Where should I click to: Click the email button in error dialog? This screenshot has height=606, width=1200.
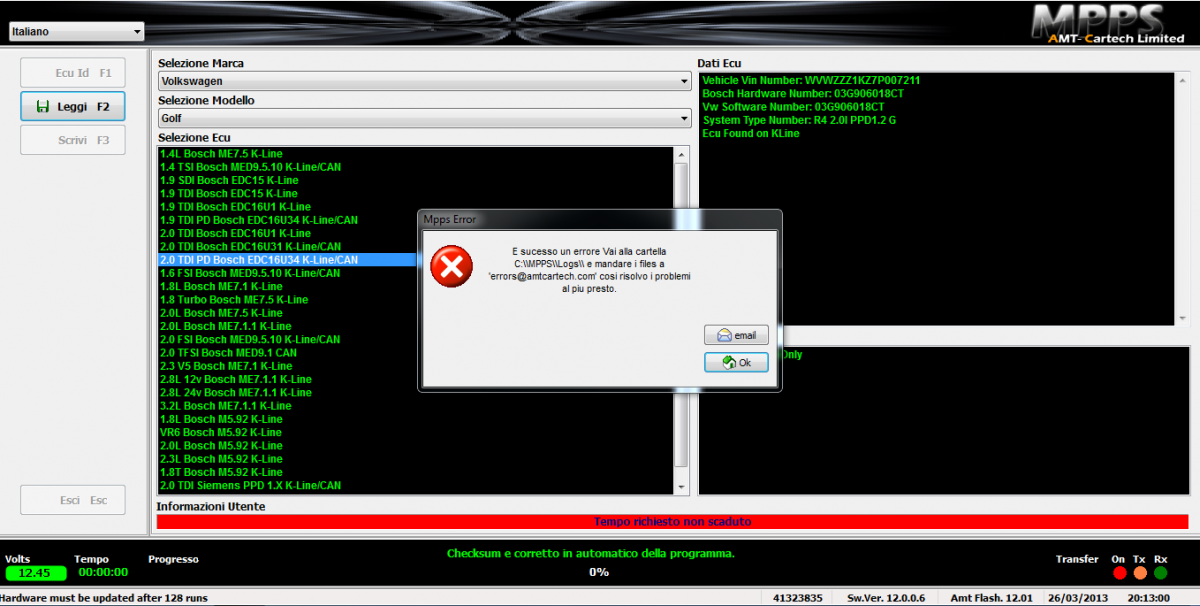coord(736,335)
